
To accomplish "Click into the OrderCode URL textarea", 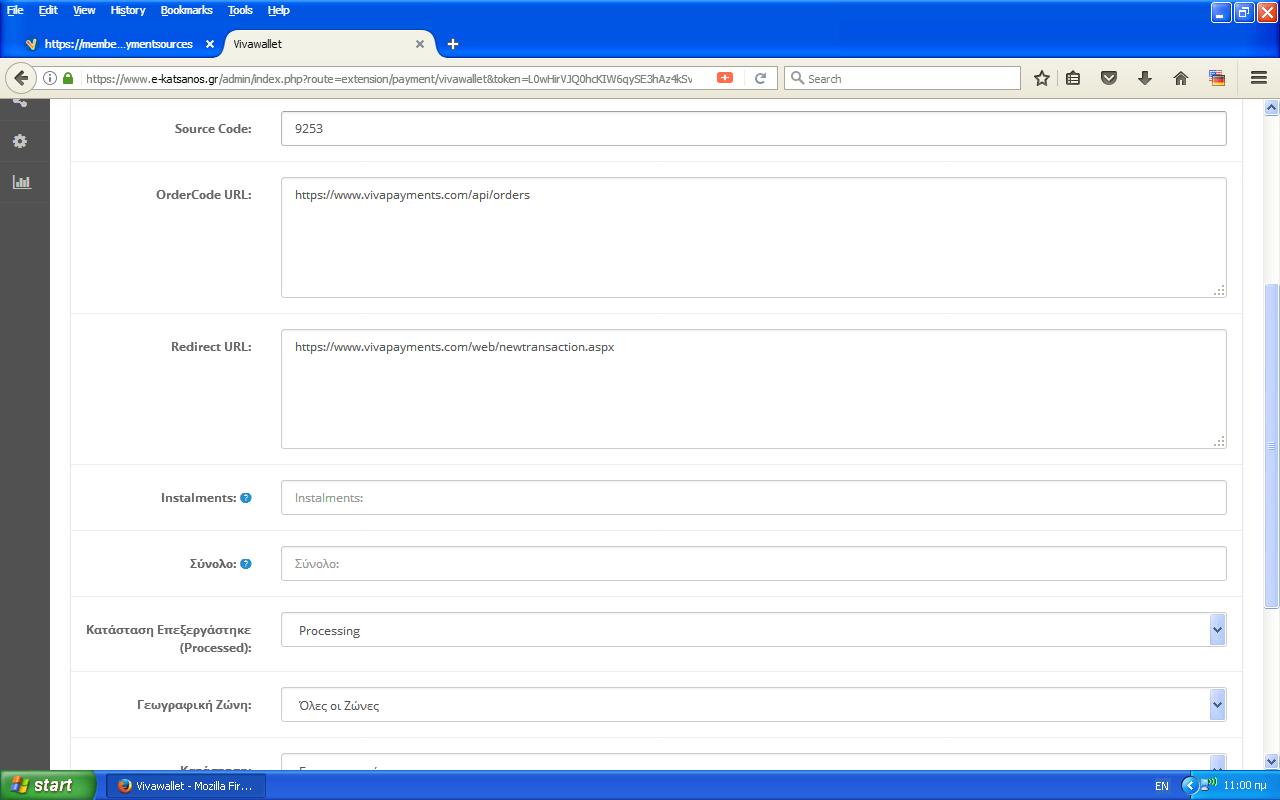I will pos(753,237).
